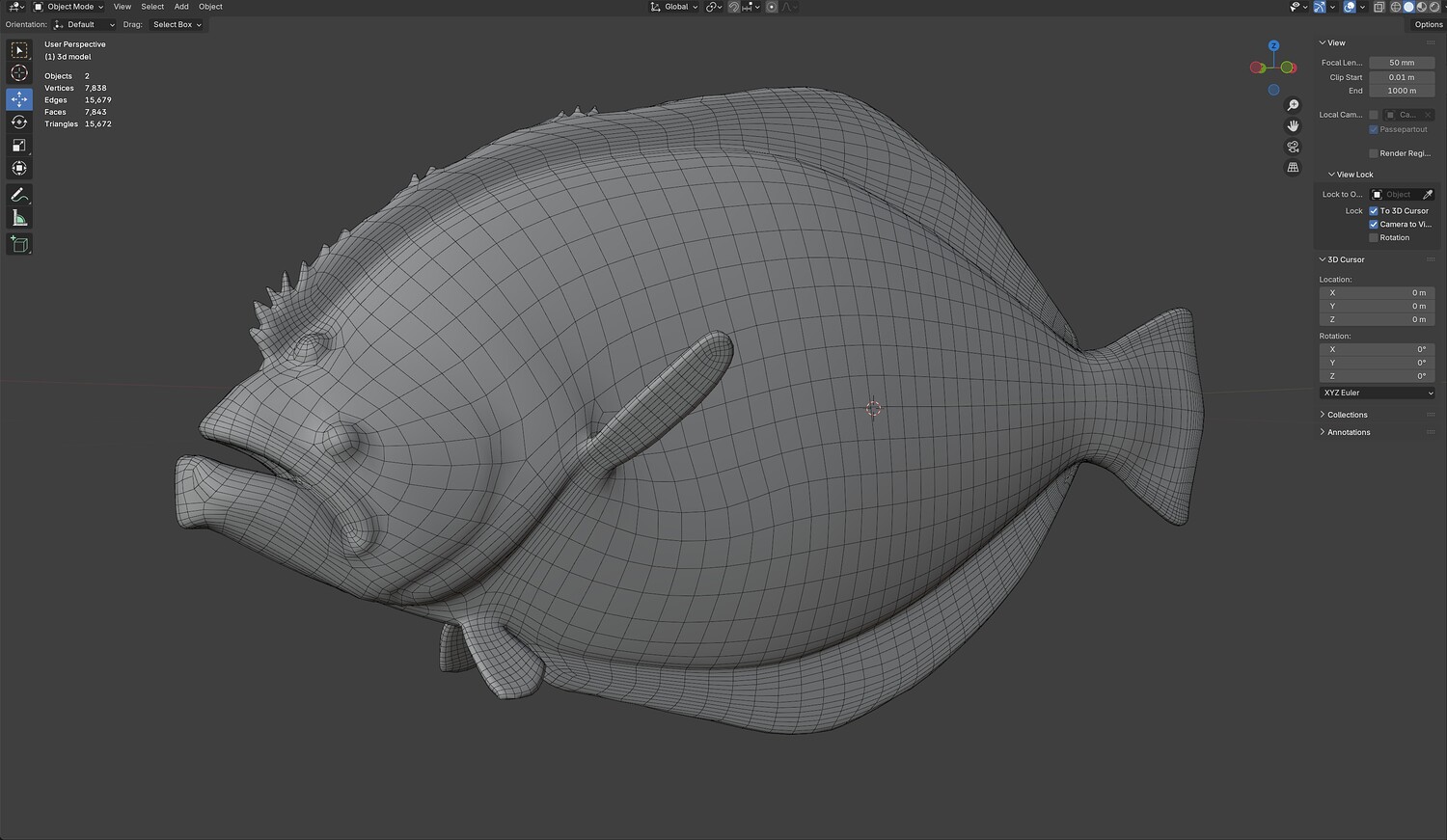The height and width of the screenshot is (840, 1447).
Task: Click the 3D Cursor Rotation Y field
Action: (x=1377, y=364)
